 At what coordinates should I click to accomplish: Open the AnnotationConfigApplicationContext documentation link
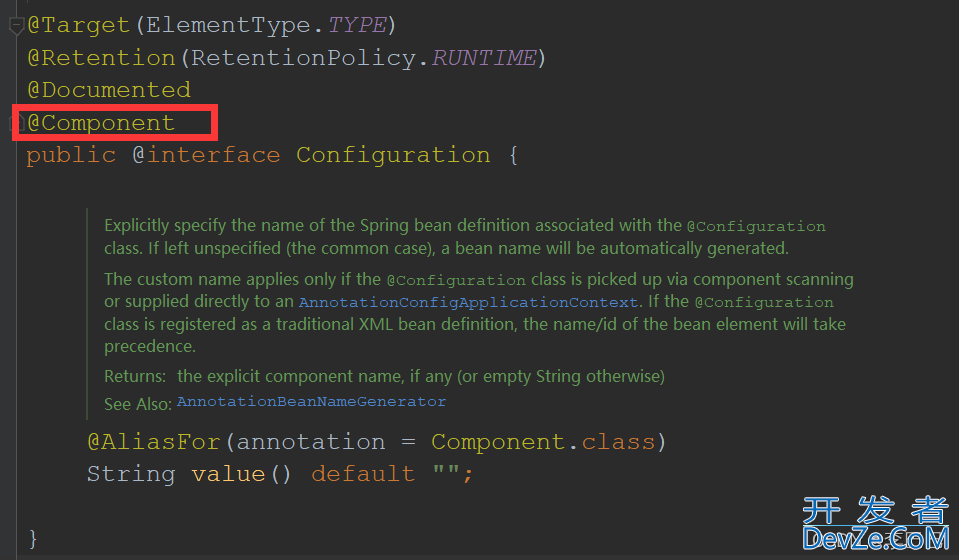(468, 302)
